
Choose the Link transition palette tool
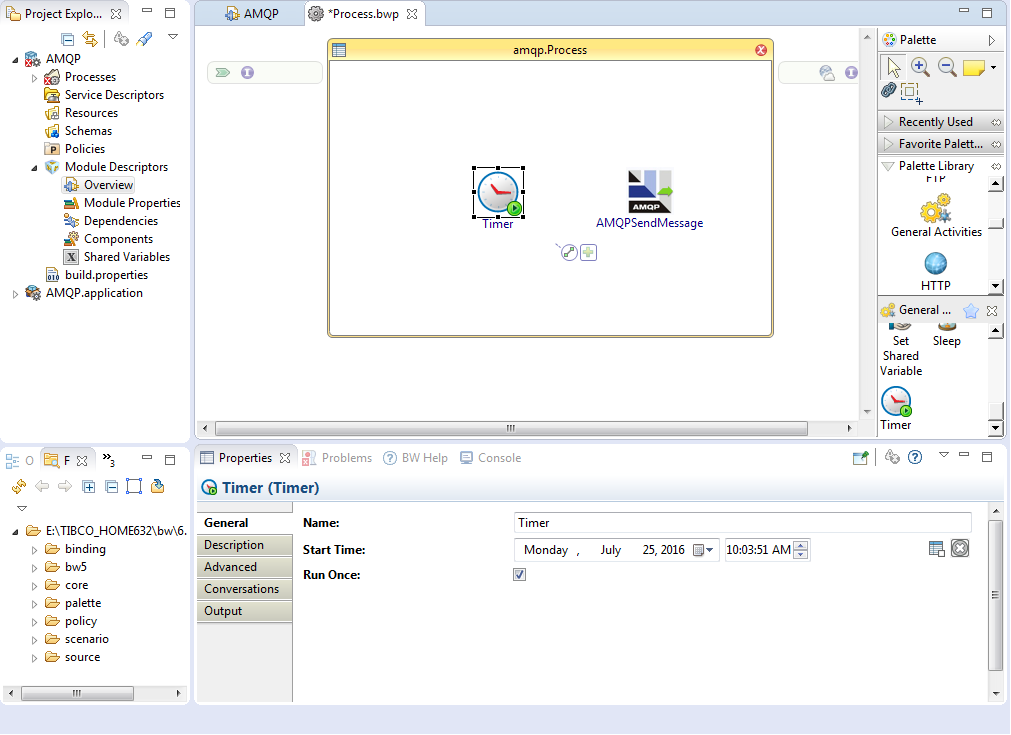pyautogui.click(x=888, y=90)
